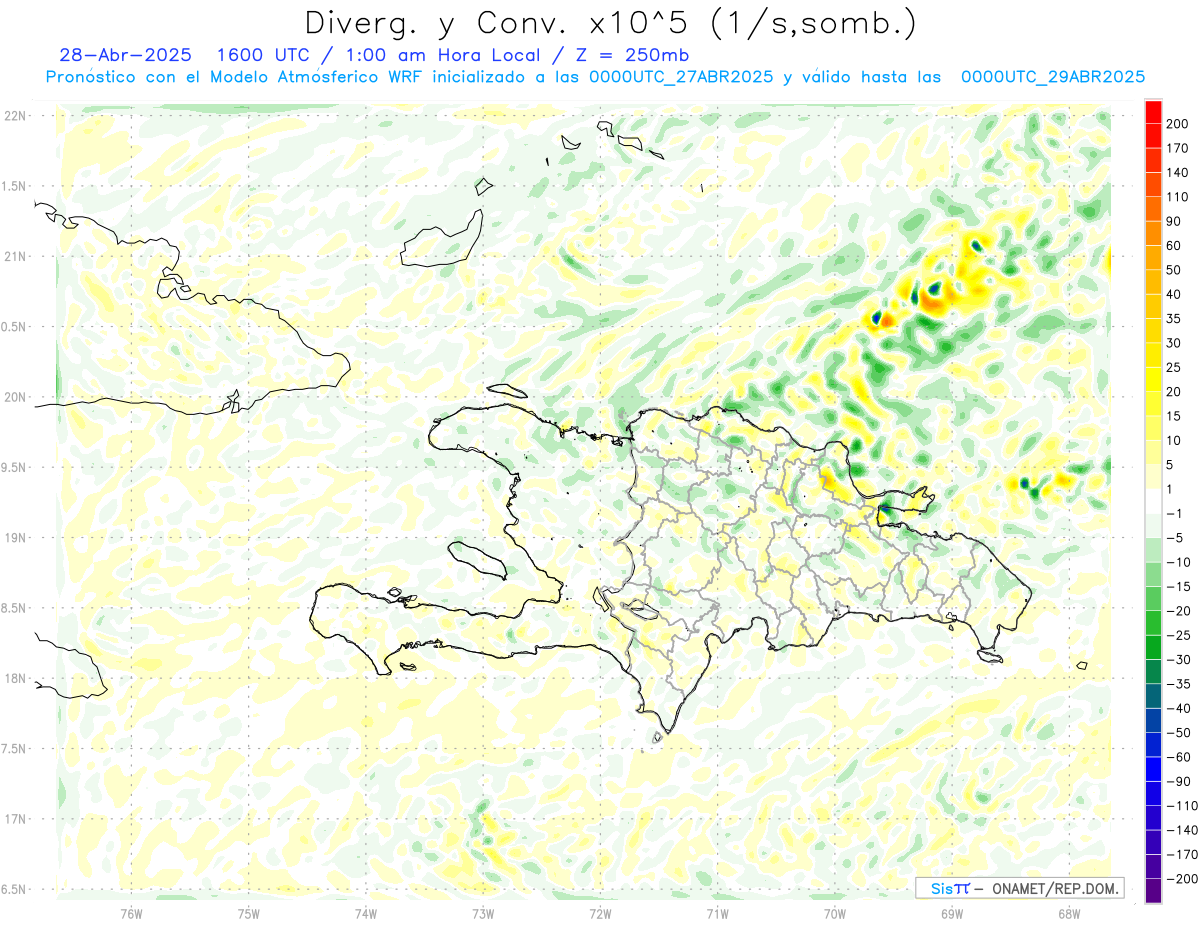The image size is (1200, 927).
Task: Click the '1.5N' latitude label
Action: 14,186
